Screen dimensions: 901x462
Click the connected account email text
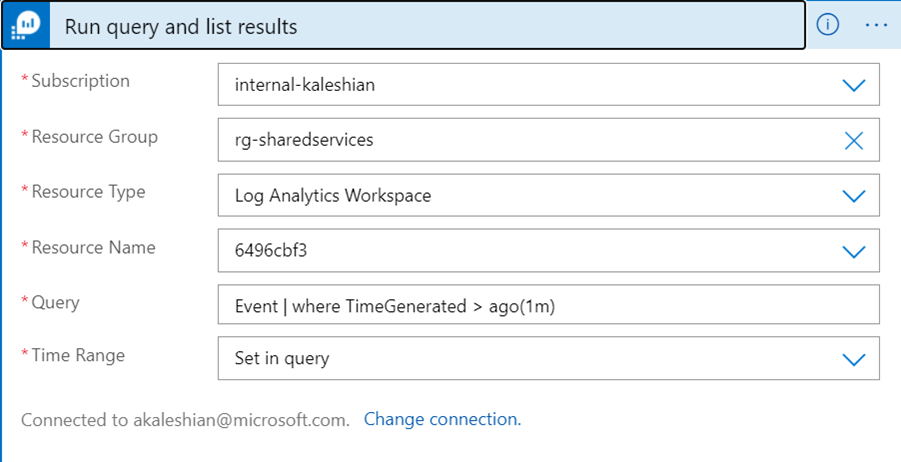tap(241, 420)
